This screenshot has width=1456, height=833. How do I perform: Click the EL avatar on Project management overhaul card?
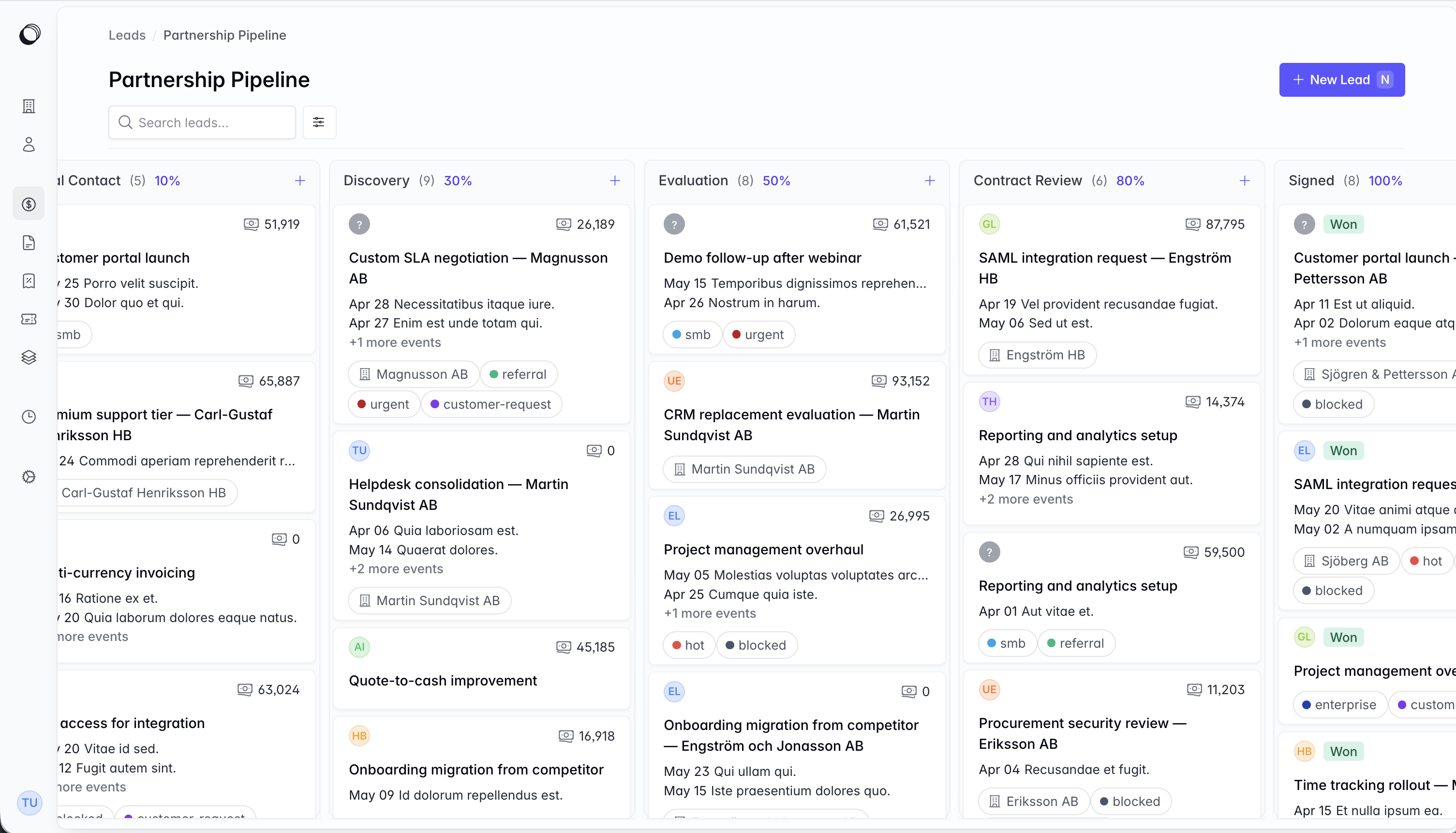tap(674, 516)
